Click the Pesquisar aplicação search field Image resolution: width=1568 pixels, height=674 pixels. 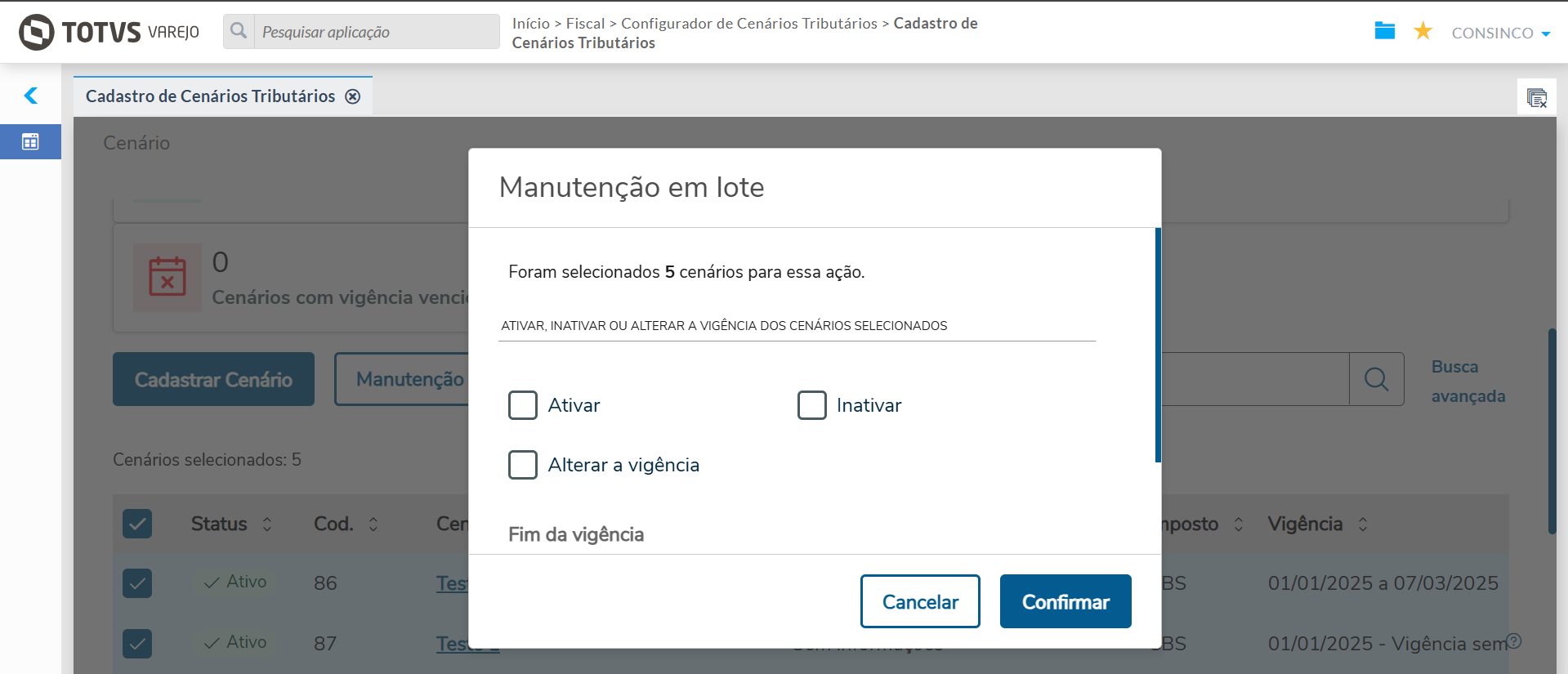click(376, 32)
